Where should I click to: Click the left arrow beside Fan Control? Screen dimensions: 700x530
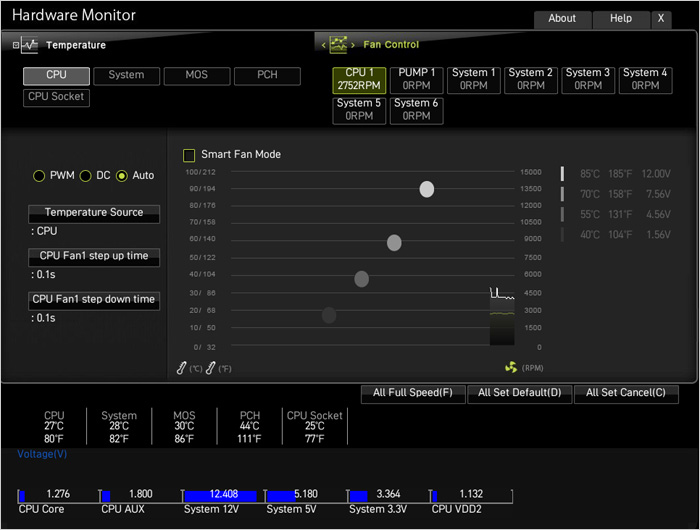click(x=322, y=45)
